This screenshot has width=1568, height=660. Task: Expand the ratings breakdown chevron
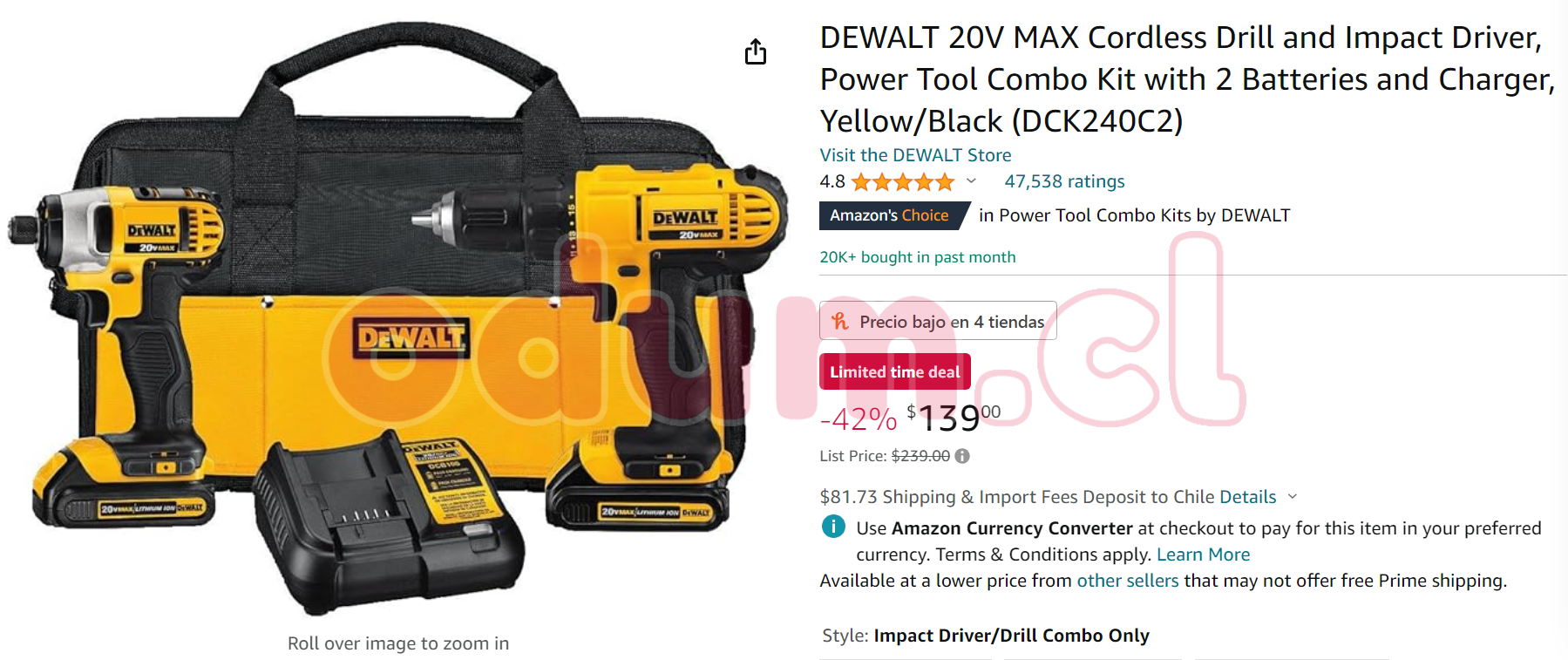[972, 181]
